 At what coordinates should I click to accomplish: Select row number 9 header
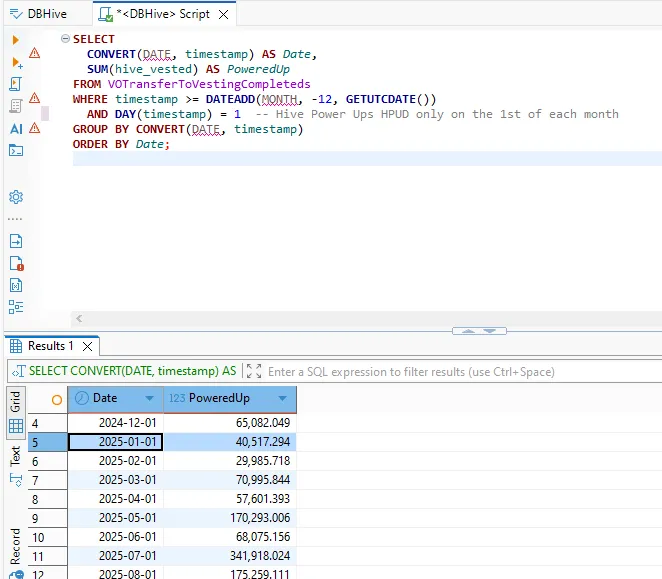47,518
